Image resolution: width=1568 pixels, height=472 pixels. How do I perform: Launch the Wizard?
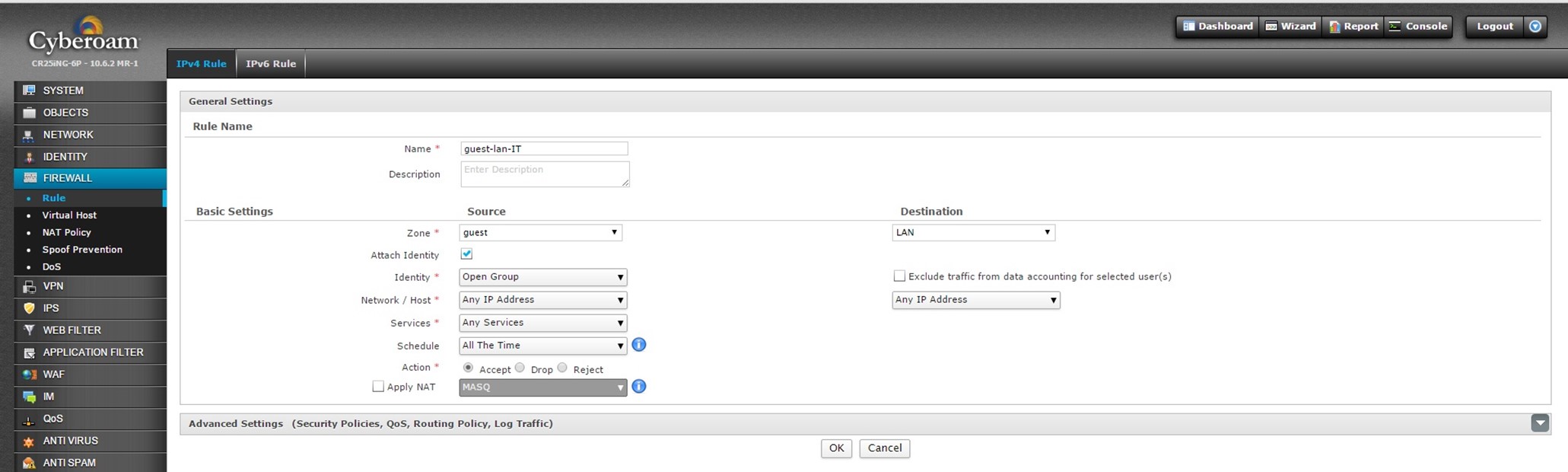click(1290, 26)
